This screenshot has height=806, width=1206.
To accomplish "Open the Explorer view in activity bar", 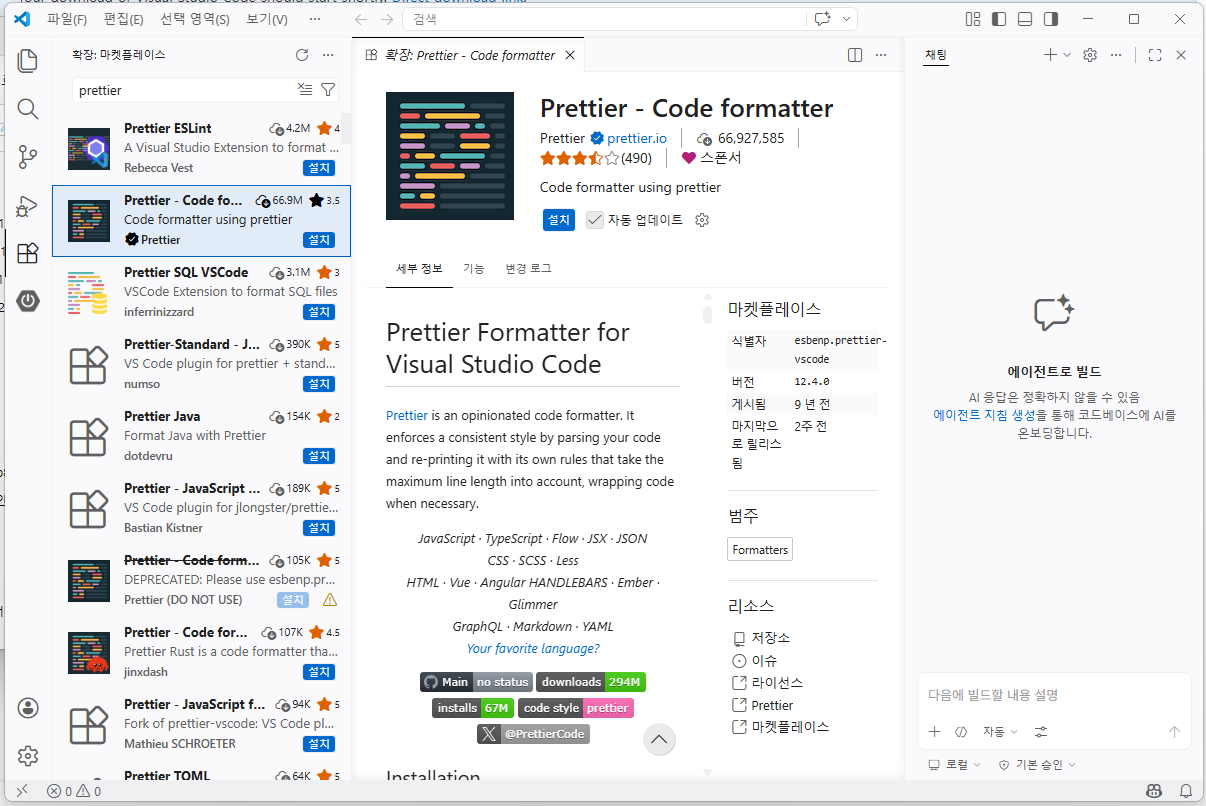I will pos(28,61).
